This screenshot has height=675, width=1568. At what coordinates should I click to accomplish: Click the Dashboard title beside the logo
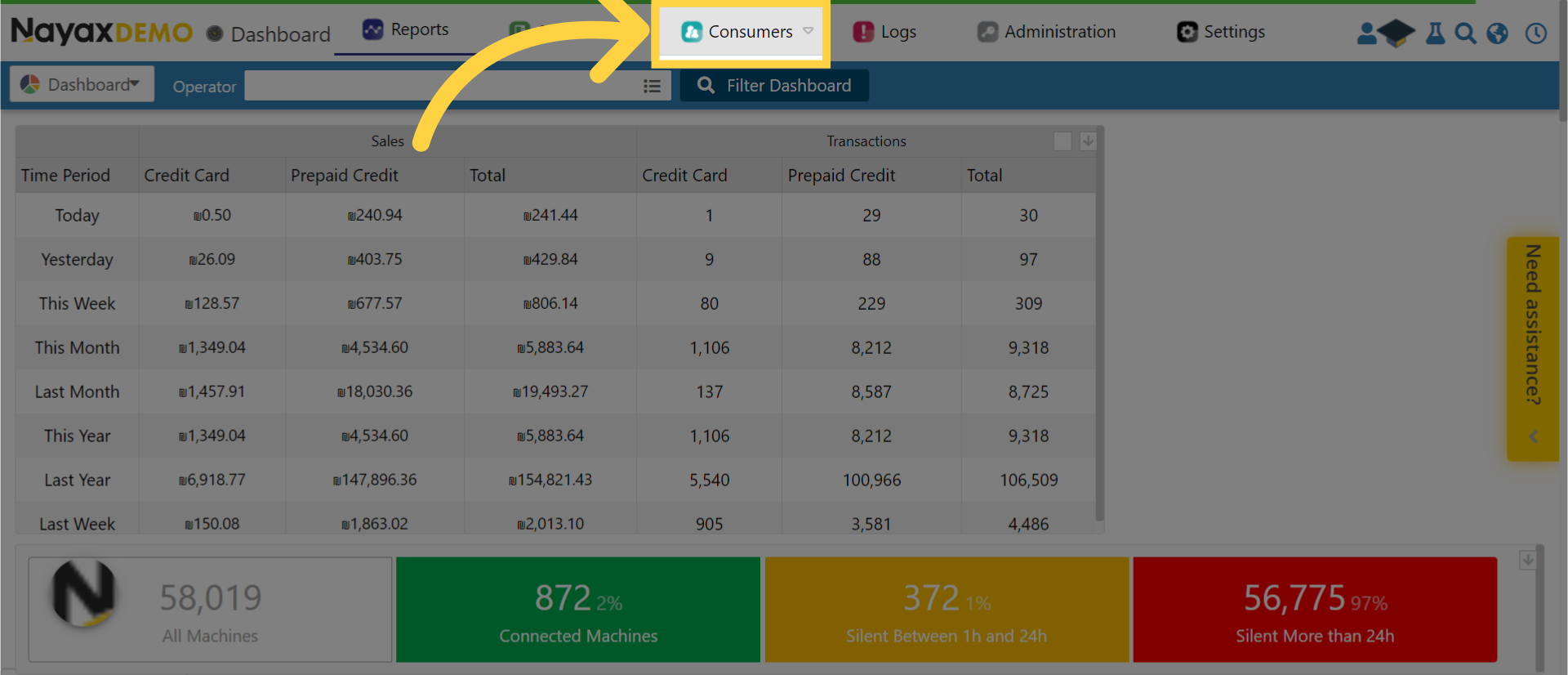click(x=280, y=34)
